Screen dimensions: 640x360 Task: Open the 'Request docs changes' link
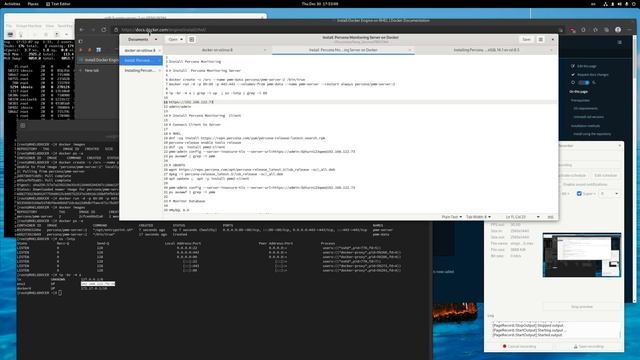click(x=593, y=75)
